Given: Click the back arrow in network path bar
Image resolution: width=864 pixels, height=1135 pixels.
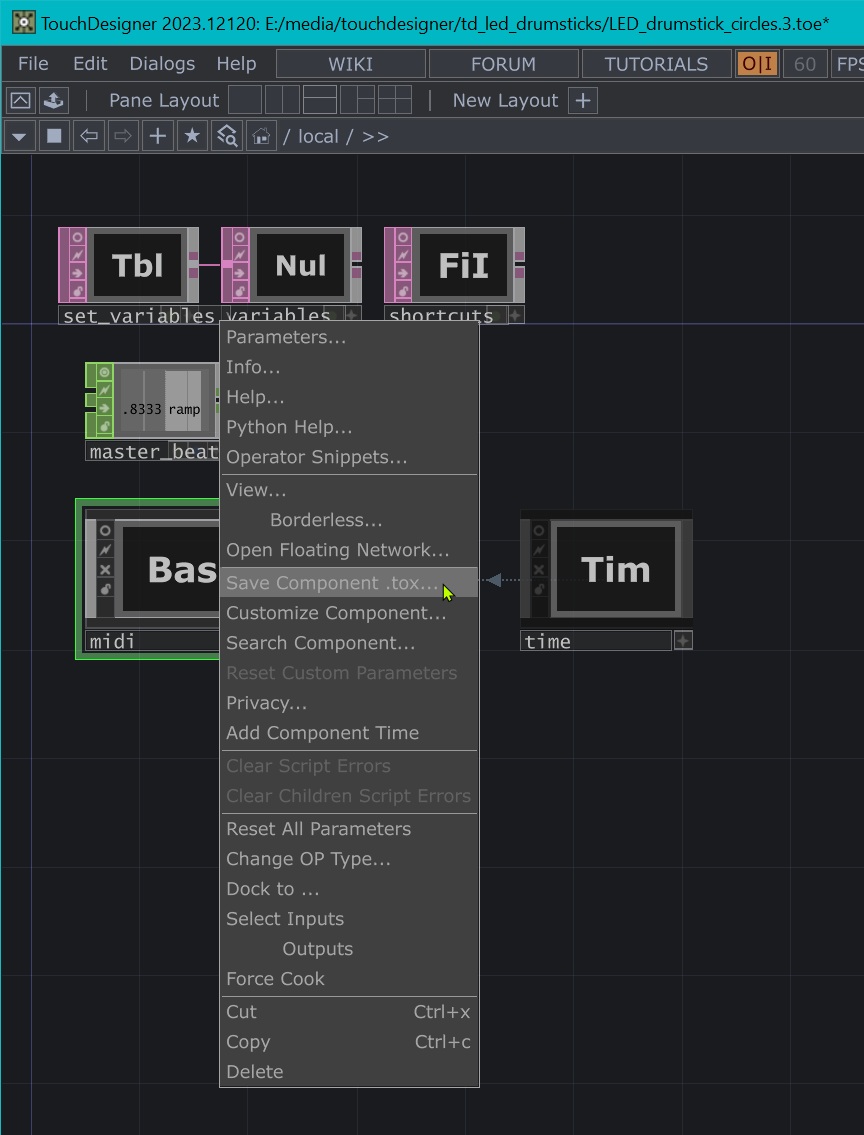Looking at the screenshot, I should coord(89,136).
